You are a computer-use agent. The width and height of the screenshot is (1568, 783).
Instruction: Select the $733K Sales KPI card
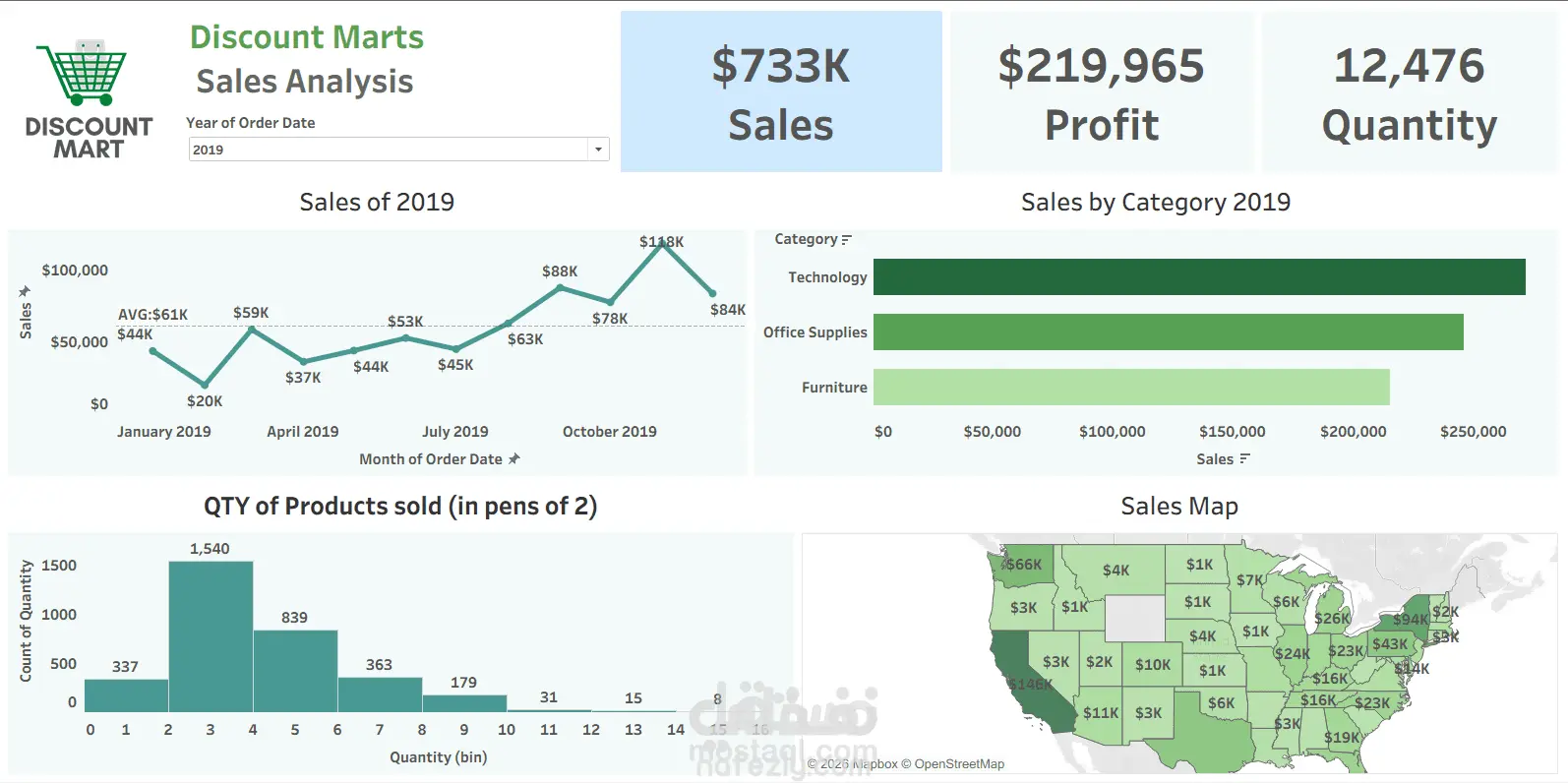coord(781,92)
